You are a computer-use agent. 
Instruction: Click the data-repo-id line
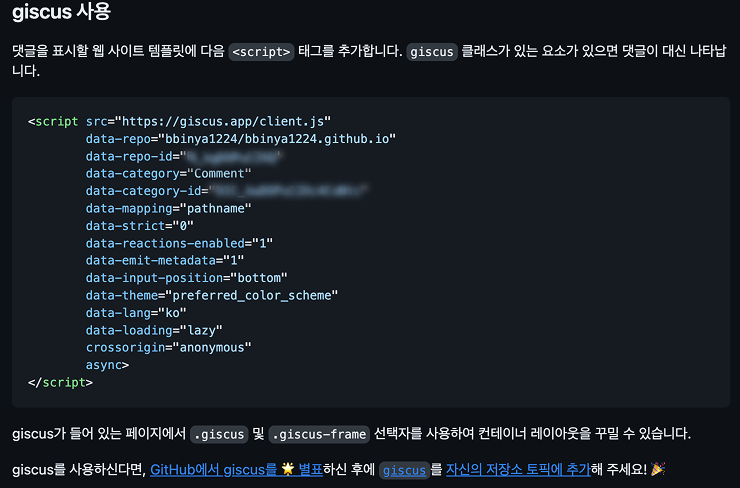click(x=184, y=156)
